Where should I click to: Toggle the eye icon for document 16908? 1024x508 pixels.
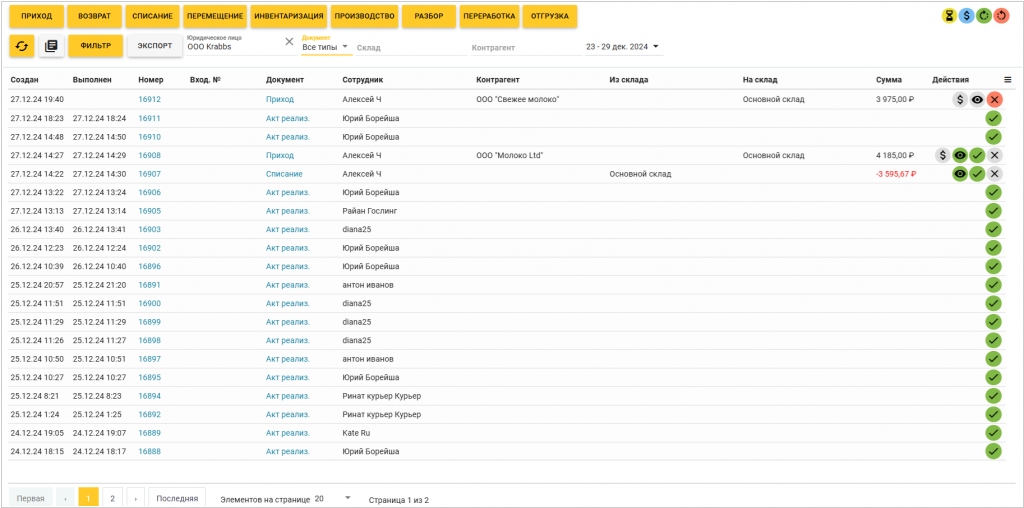point(960,156)
